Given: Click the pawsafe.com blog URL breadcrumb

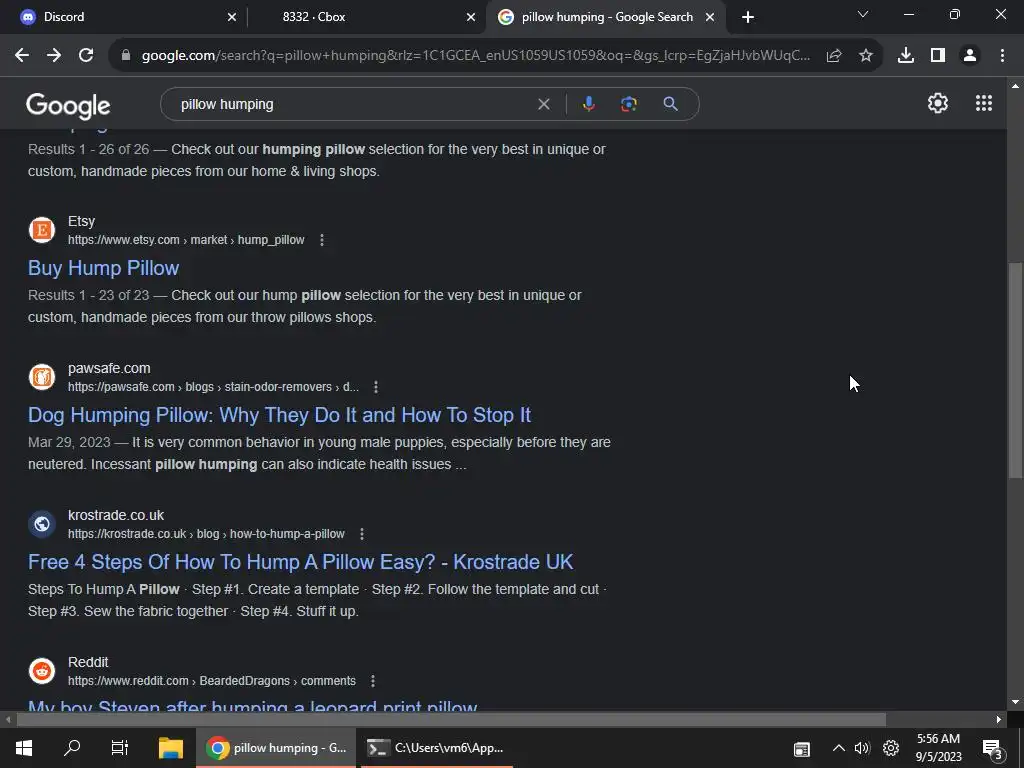Looking at the screenshot, I should click(x=213, y=387).
